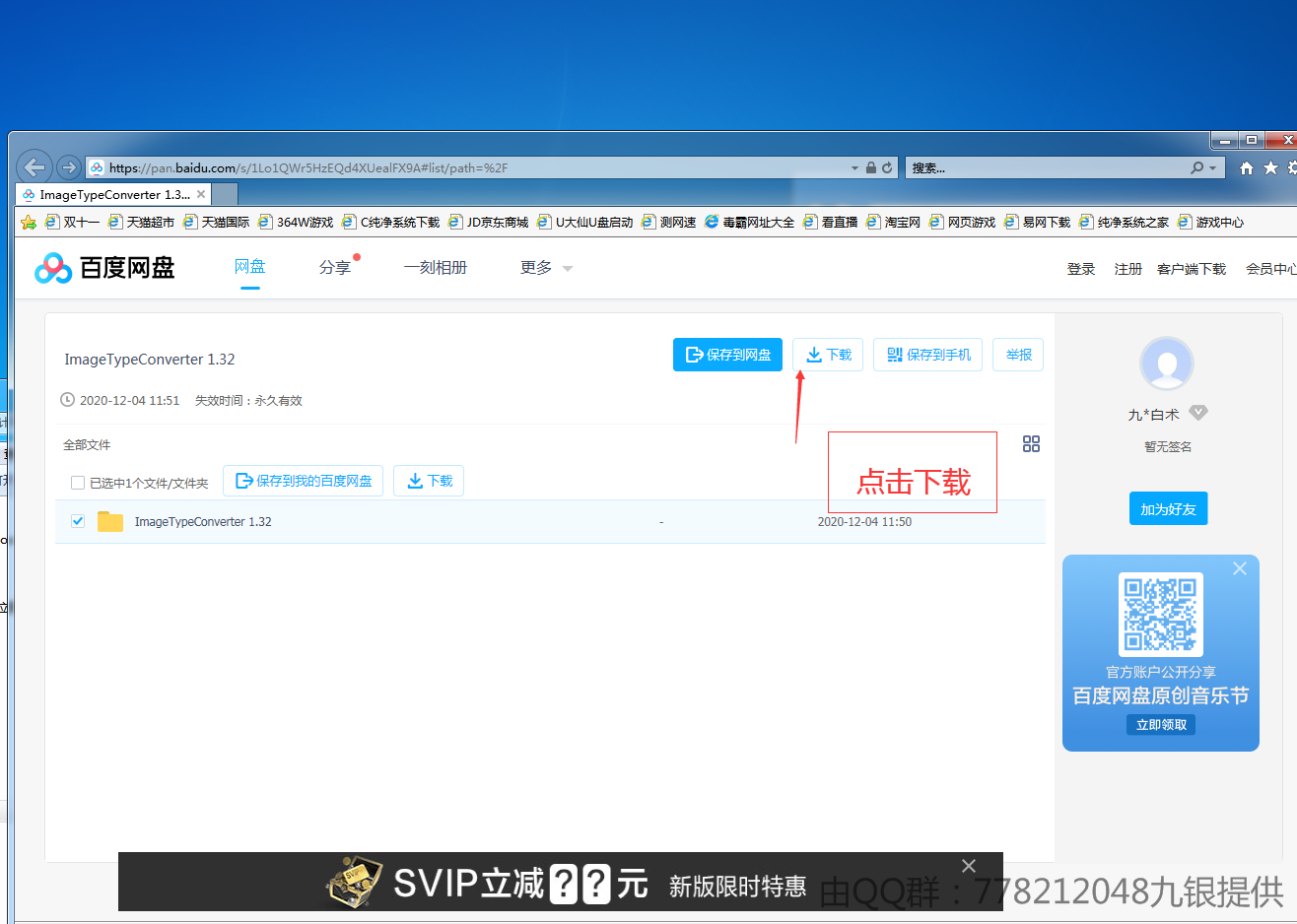The image size is (1297, 924).
Task: Open the 纯净系统之家 bookmark
Action: pyautogui.click(x=1124, y=222)
